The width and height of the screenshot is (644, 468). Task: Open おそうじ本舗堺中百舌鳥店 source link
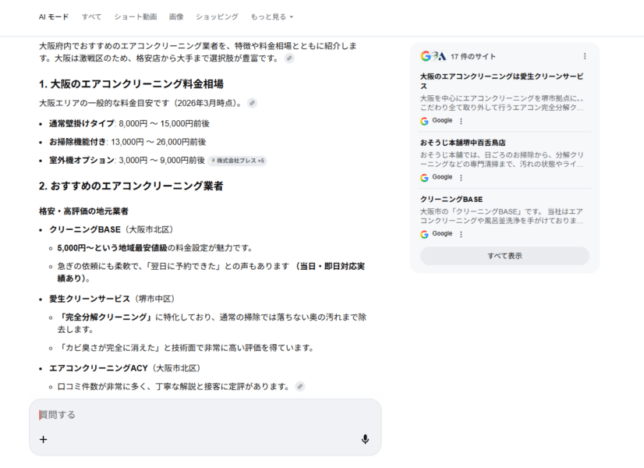462,143
